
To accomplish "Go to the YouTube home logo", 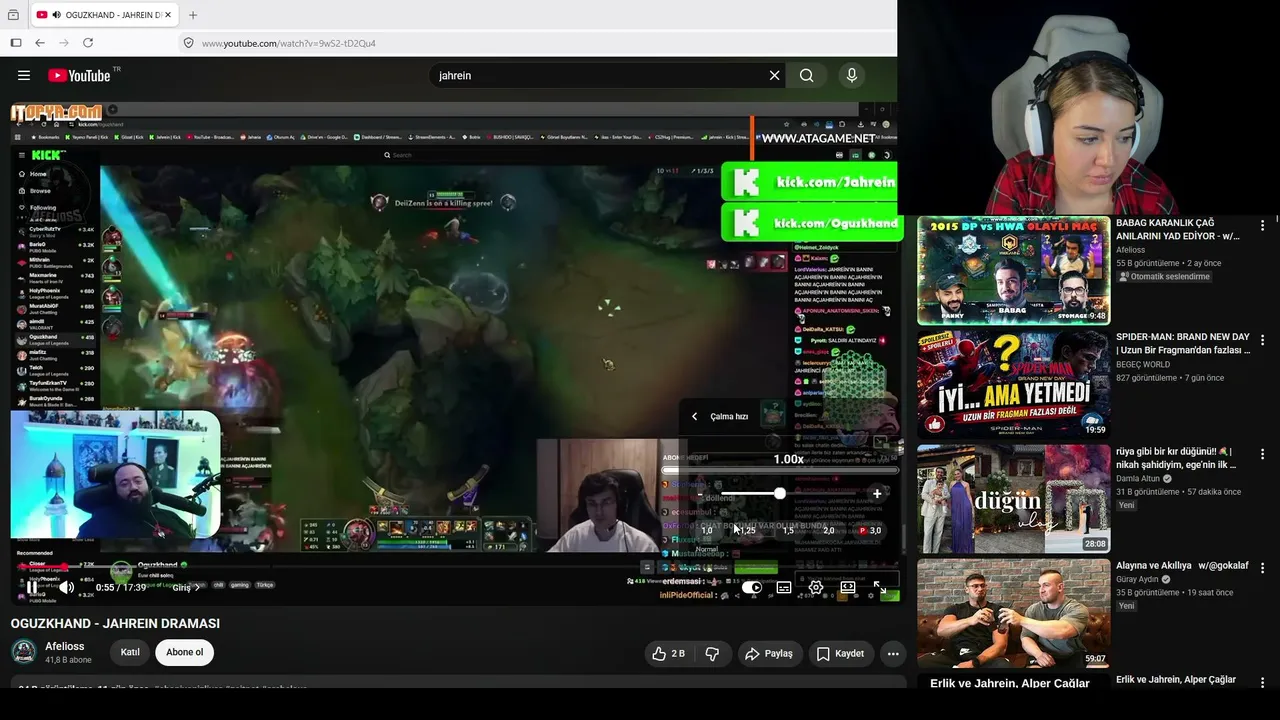I will pyautogui.click(x=79, y=75).
